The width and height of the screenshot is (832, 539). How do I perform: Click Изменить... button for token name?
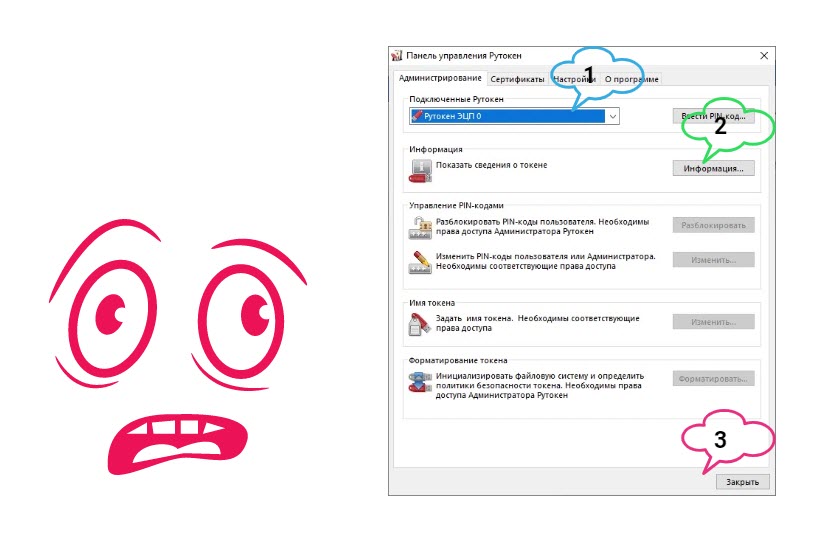pos(713,322)
